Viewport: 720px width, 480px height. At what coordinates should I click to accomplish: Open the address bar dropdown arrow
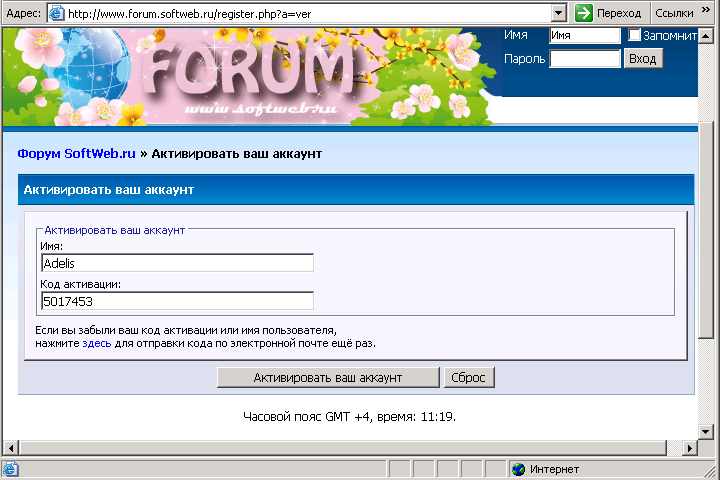tap(558, 13)
